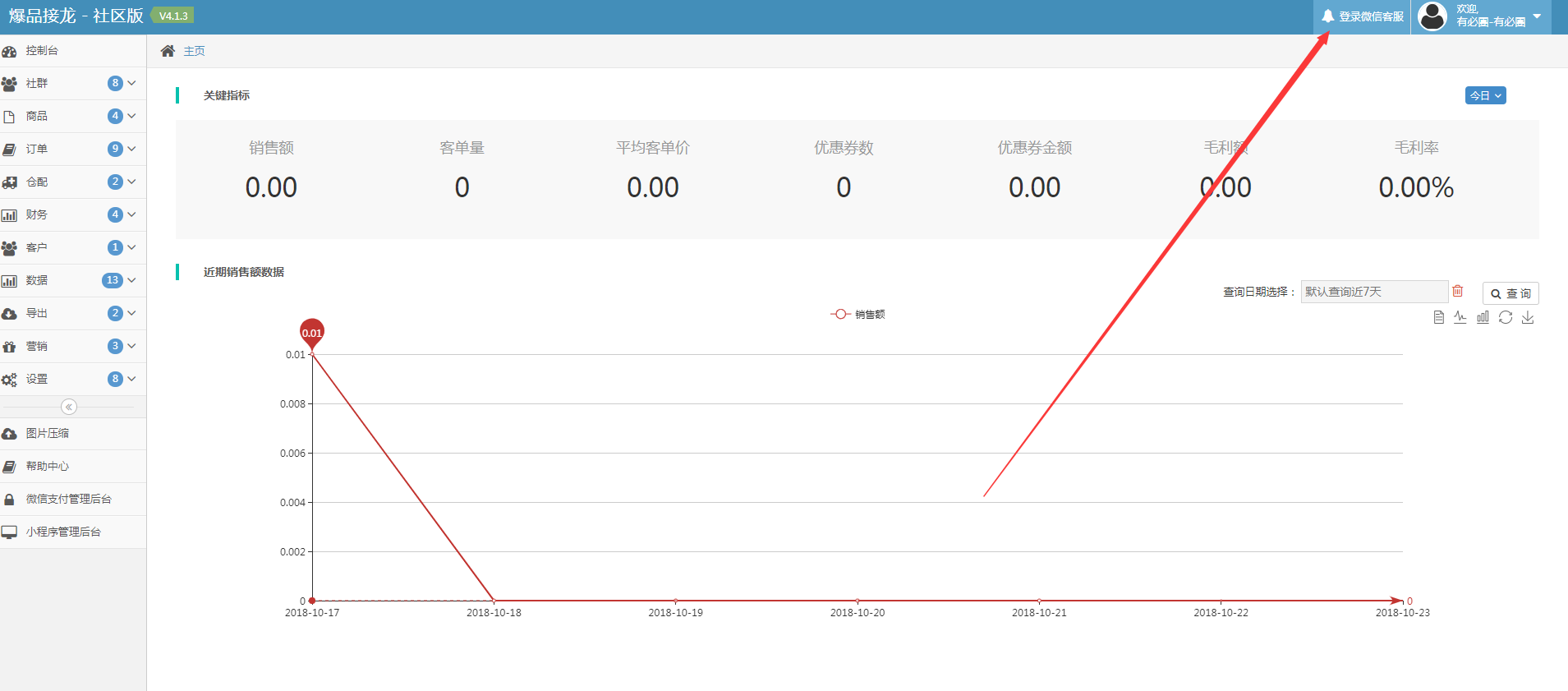The image size is (1568, 691).
Task: Open the user account dropdown arrow
Action: [x=1537, y=16]
